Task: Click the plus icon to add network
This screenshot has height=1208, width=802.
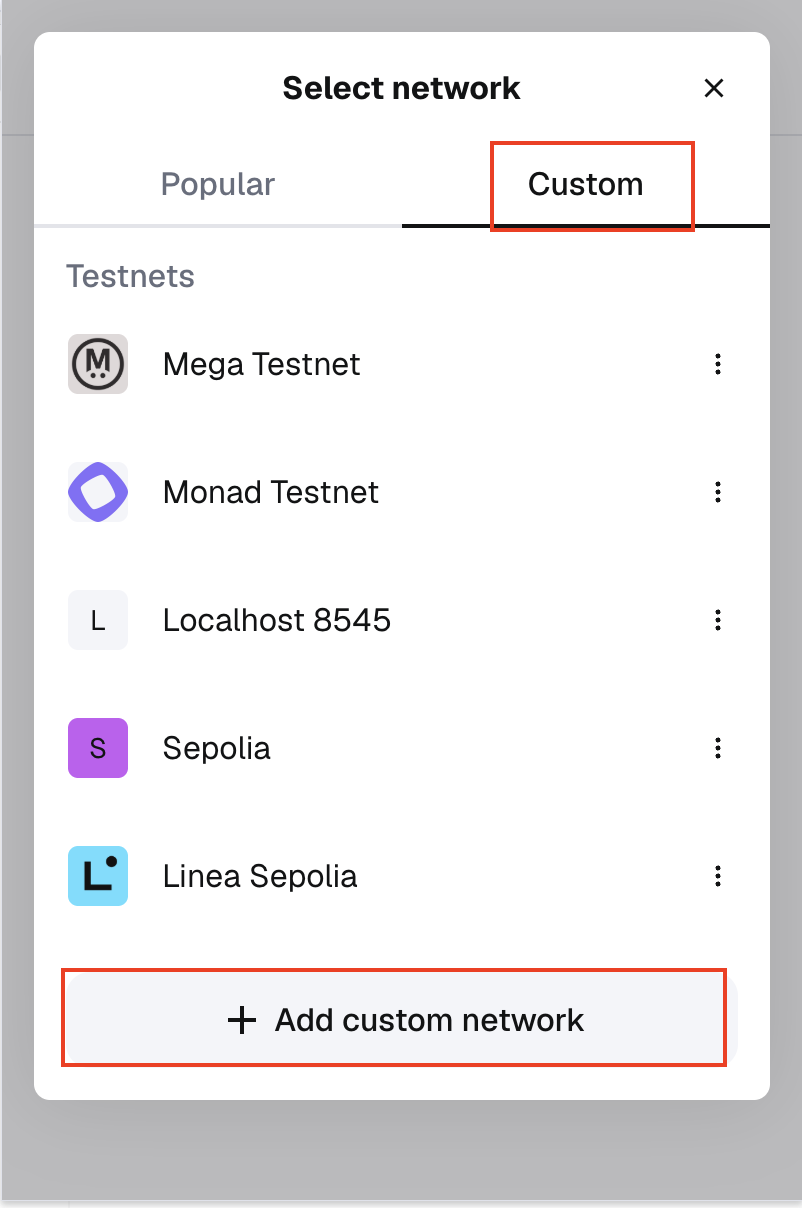Action: click(x=242, y=1020)
